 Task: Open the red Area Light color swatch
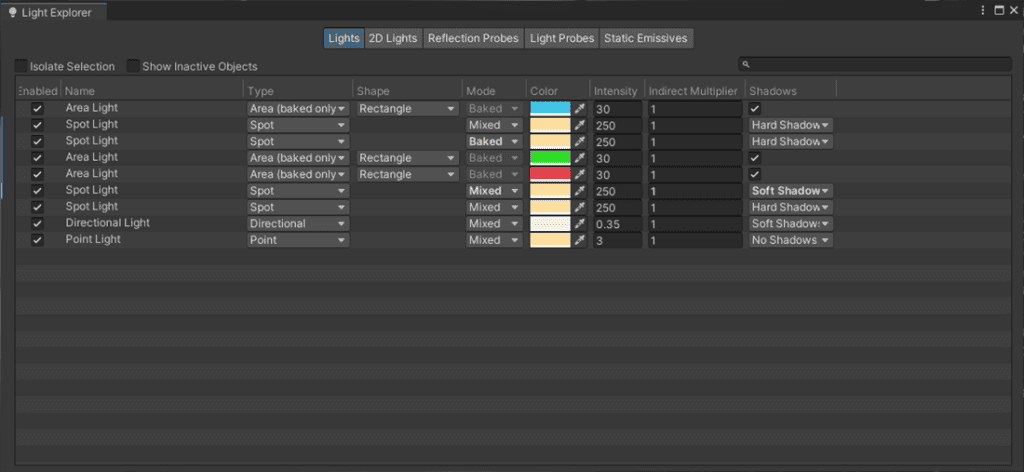551,174
